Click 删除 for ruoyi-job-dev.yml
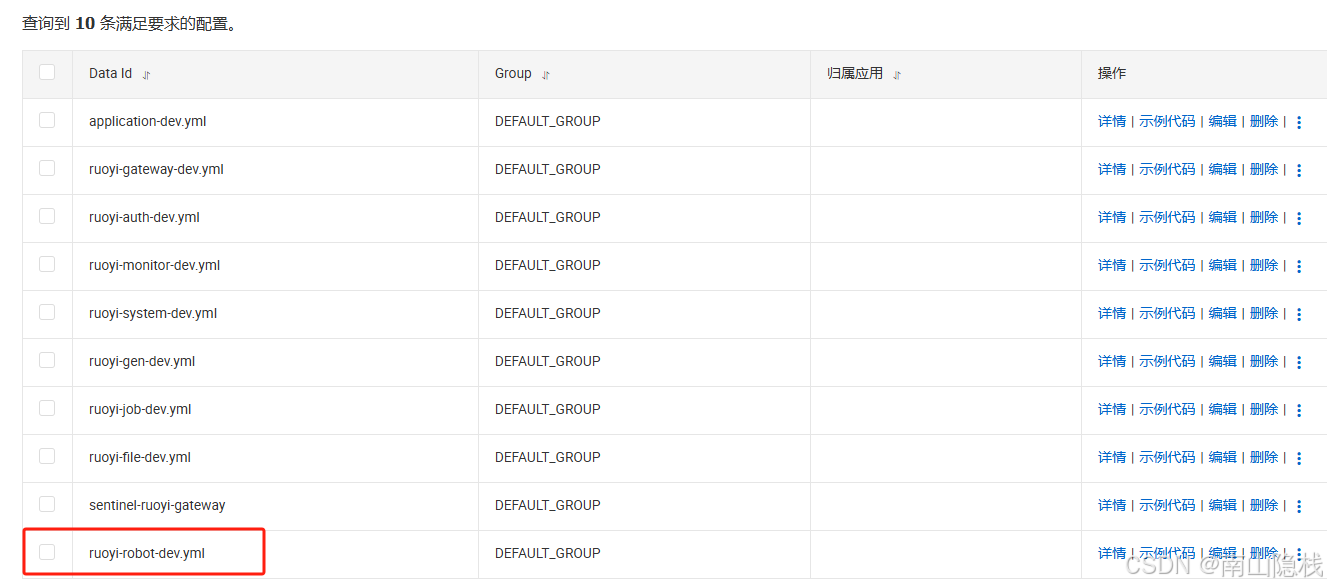The height and width of the screenshot is (587, 1327). coord(1264,409)
